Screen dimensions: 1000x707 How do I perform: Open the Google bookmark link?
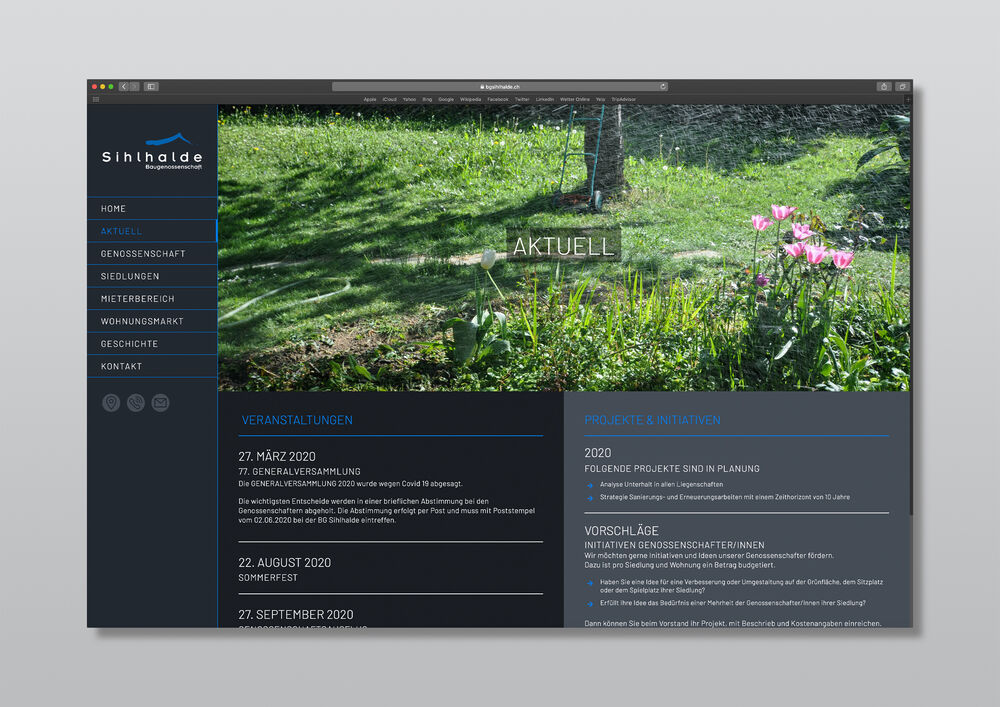point(446,99)
